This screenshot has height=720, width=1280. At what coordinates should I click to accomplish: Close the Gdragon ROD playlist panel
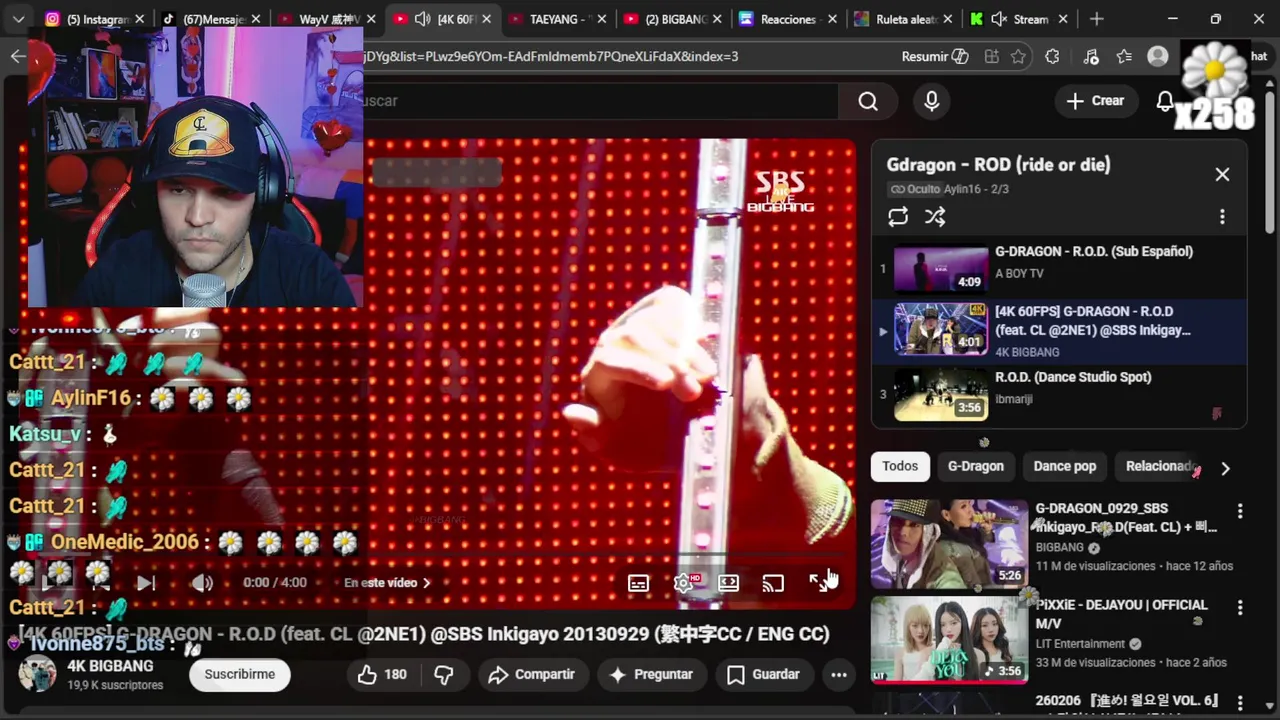tap(1222, 174)
